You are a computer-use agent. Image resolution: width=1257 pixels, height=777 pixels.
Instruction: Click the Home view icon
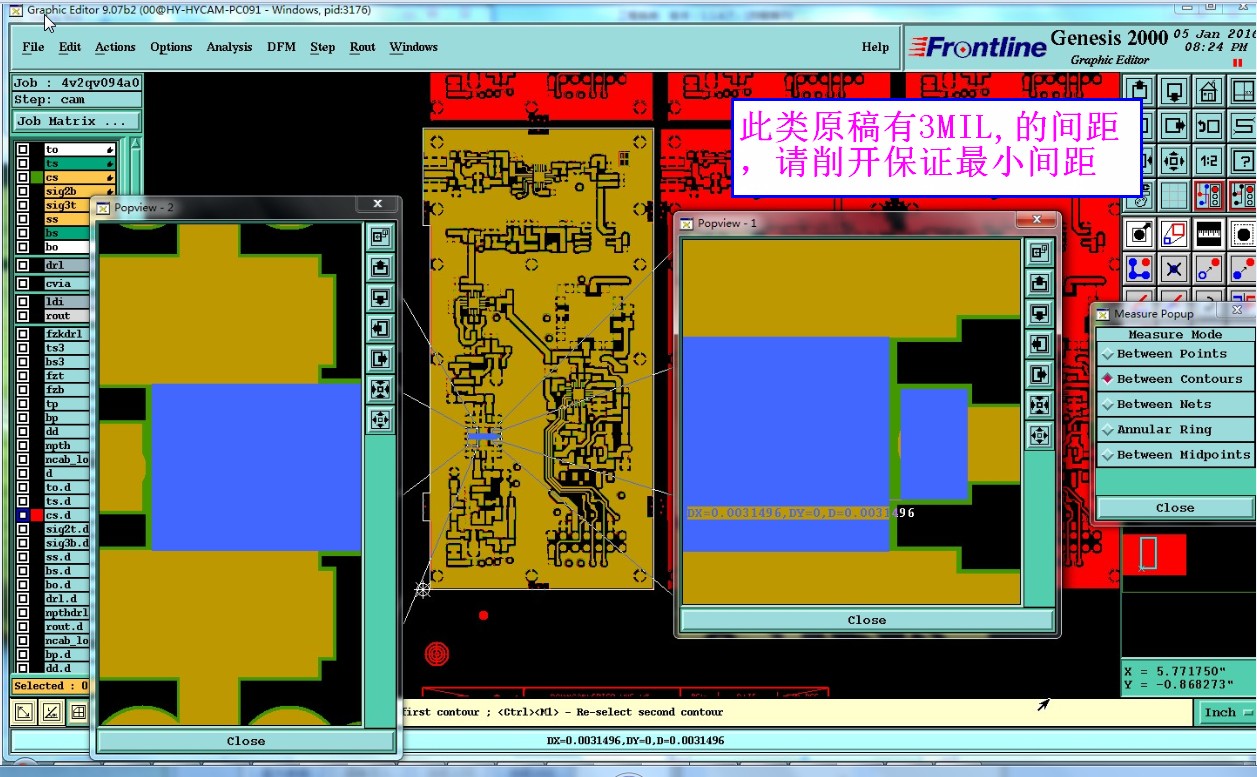pos(1209,92)
